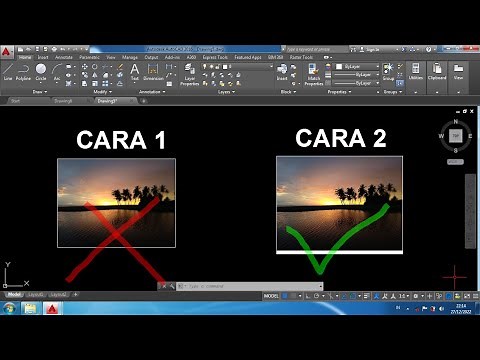Image resolution: width=480 pixels, height=360 pixels.
Task: Click the Windows Start button
Action: (9, 308)
